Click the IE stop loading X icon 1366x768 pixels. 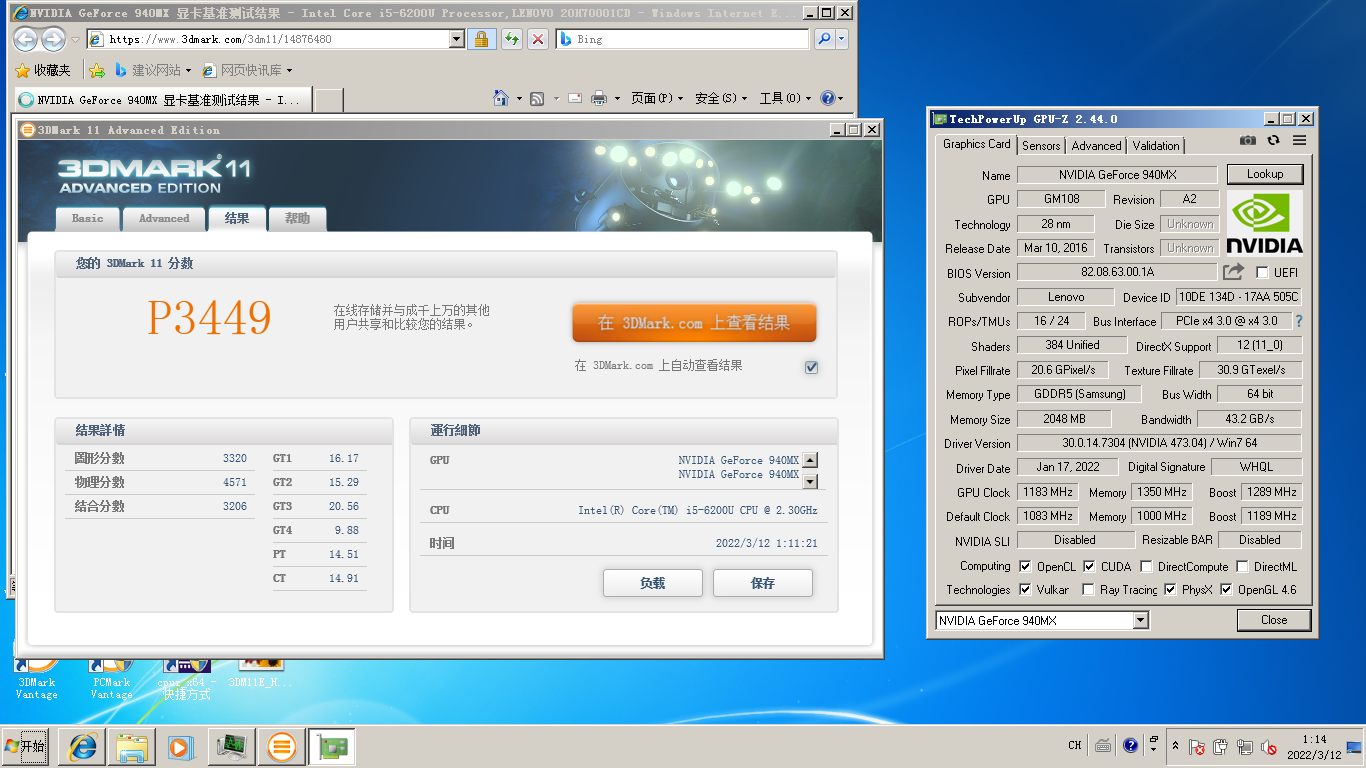[x=537, y=39]
